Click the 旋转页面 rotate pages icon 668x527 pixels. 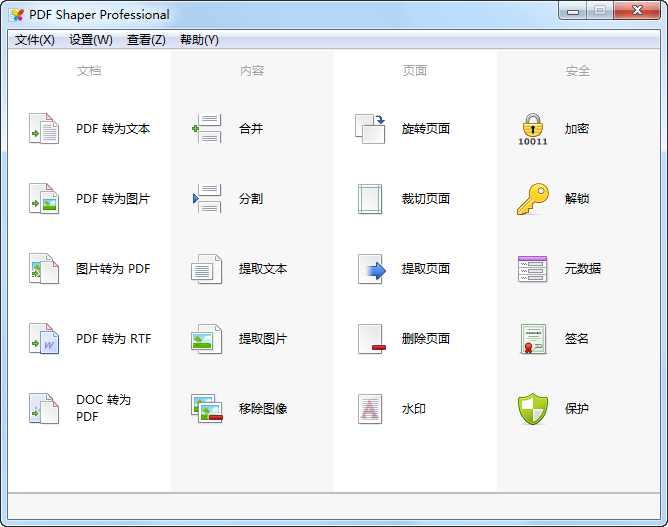tap(370, 129)
